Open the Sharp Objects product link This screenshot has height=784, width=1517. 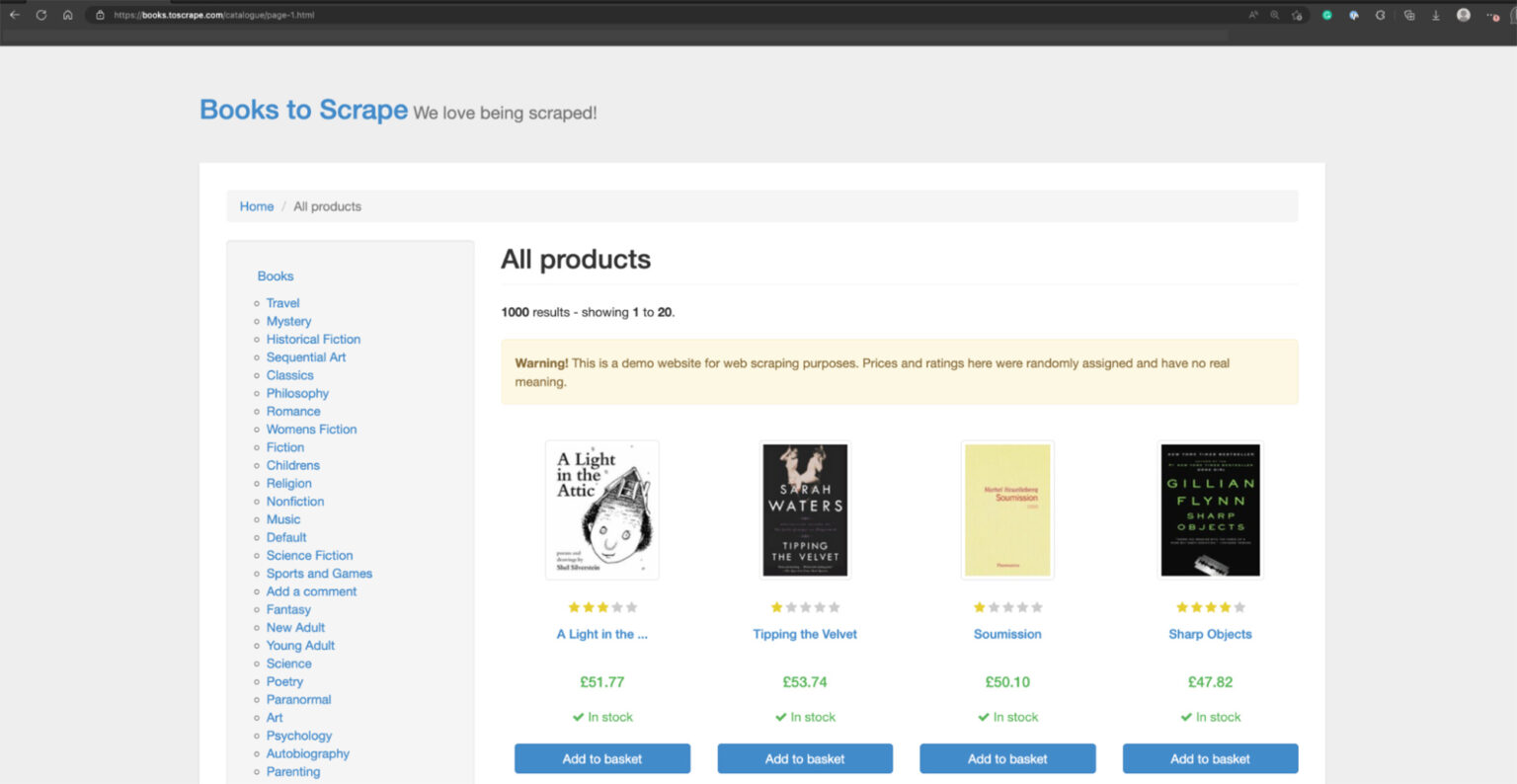click(1210, 634)
